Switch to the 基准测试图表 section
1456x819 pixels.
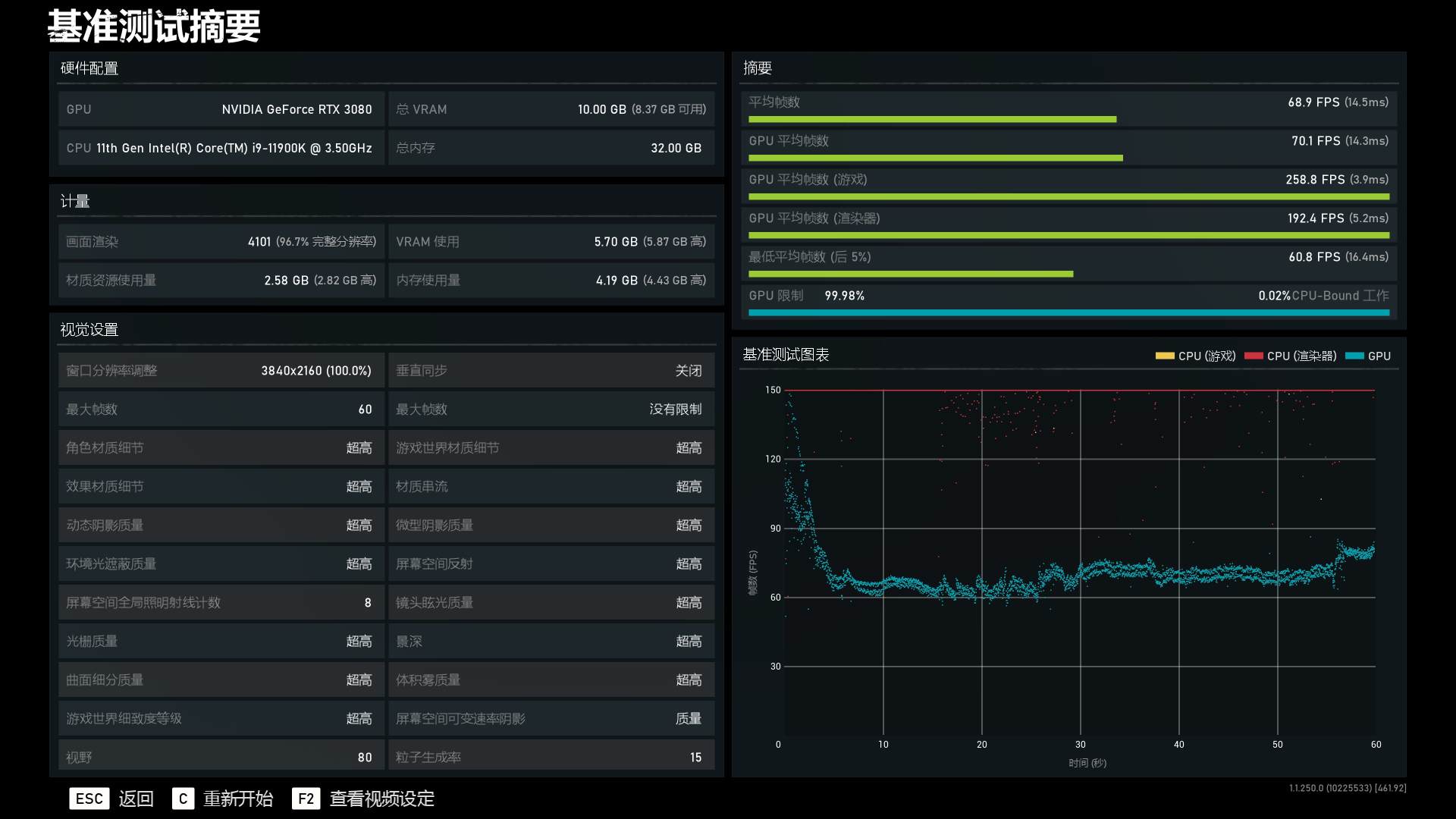click(x=786, y=354)
